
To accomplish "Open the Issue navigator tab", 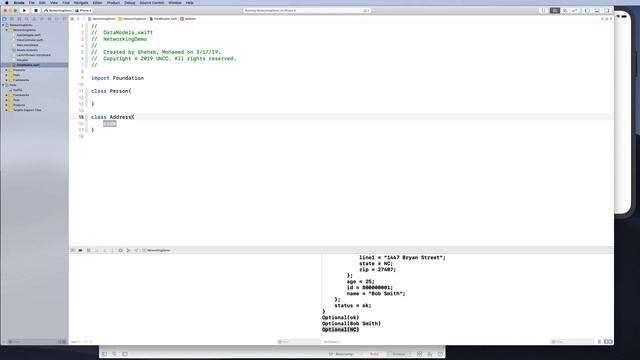I will click(x=34, y=19).
